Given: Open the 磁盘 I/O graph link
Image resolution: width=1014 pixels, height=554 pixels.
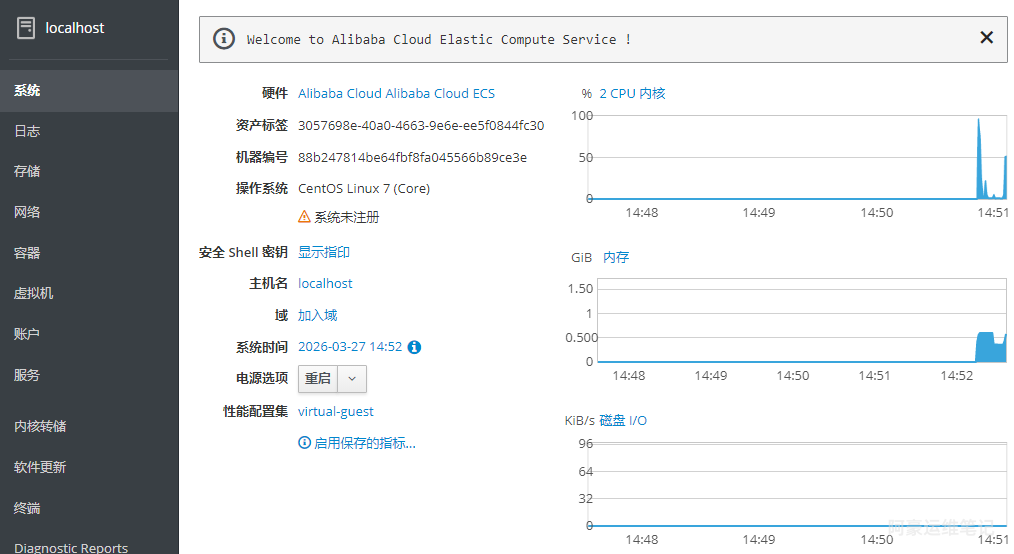Looking at the screenshot, I should [x=623, y=420].
